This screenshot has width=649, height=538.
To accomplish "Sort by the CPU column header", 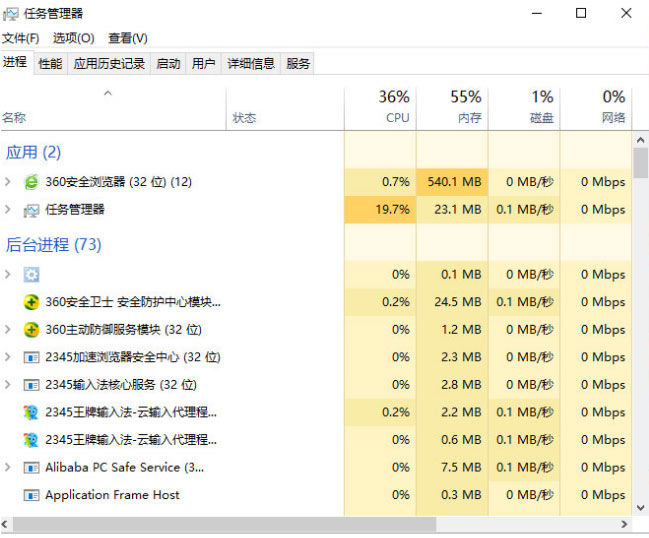I will (x=380, y=108).
